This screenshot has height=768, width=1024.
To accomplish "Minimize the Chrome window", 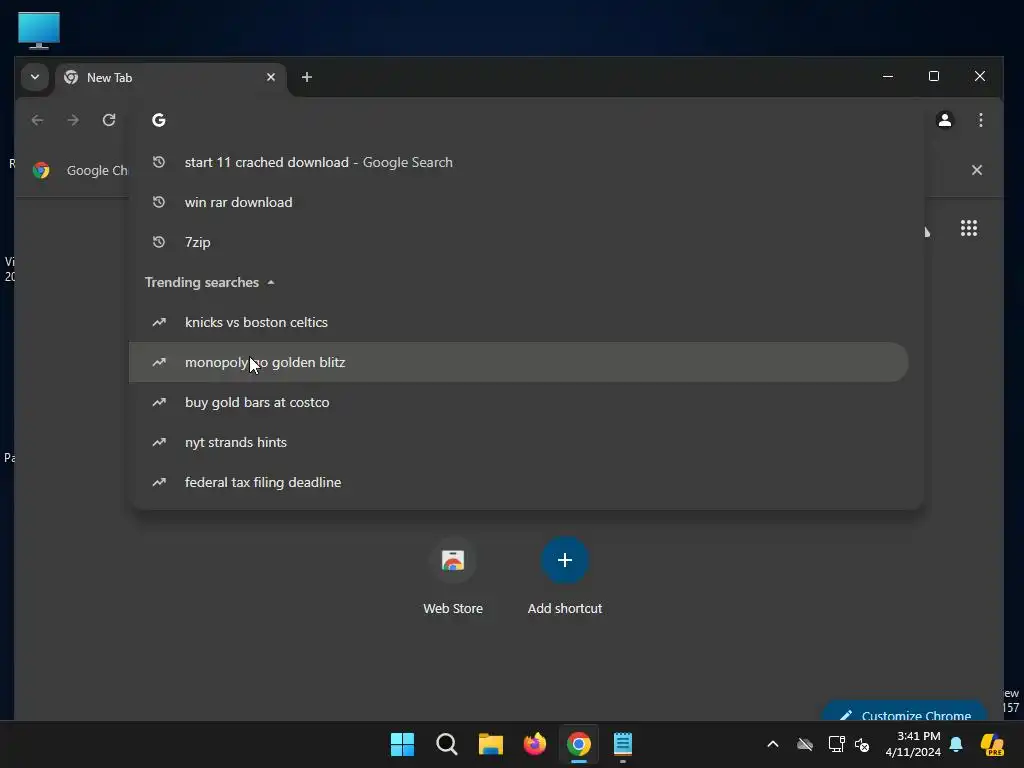I will click(x=888, y=76).
